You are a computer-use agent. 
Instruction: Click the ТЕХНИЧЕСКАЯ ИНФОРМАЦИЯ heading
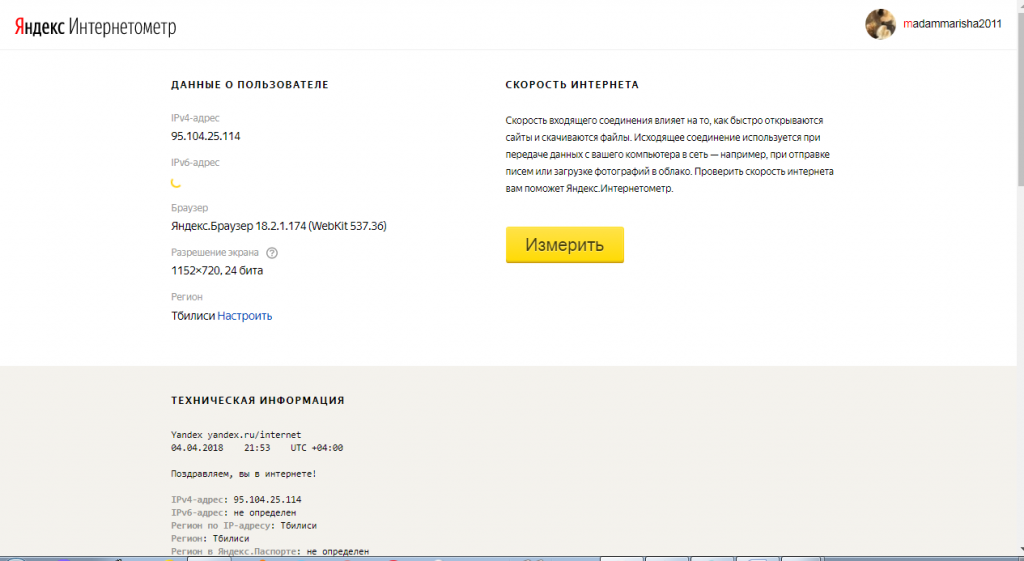point(258,400)
